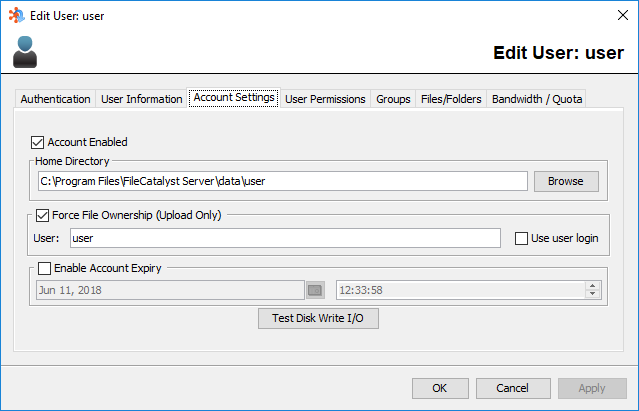This screenshot has width=639, height=411.
Task: Switch to the Authentication tab
Action: [55, 99]
